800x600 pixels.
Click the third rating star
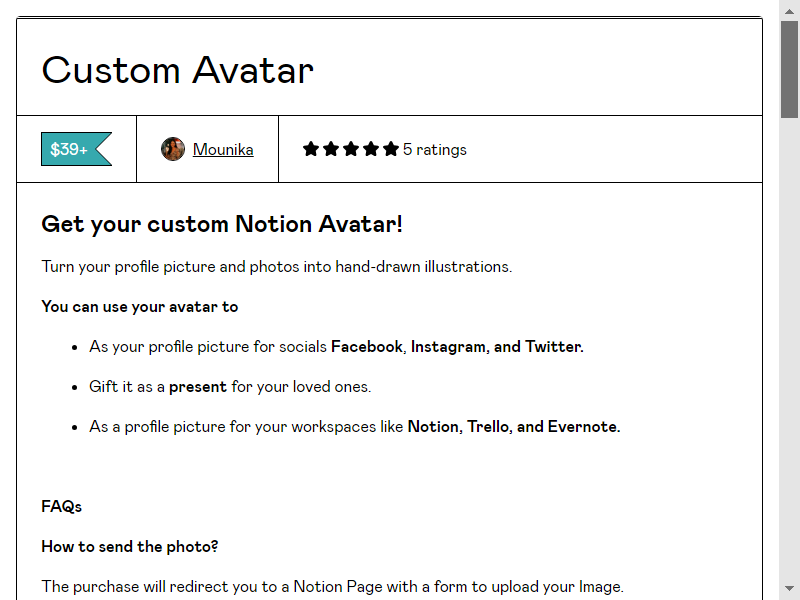351,149
